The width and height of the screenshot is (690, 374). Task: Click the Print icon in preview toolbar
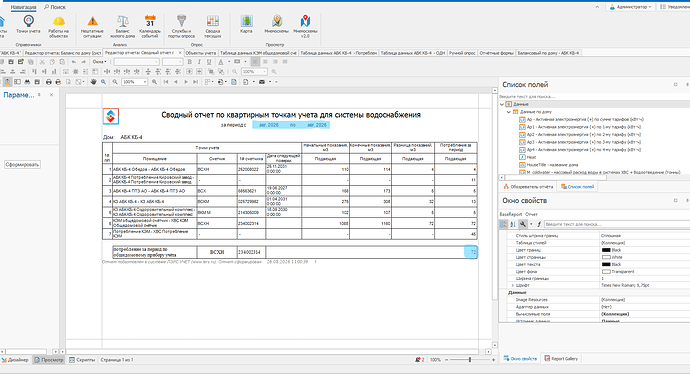click(48, 82)
